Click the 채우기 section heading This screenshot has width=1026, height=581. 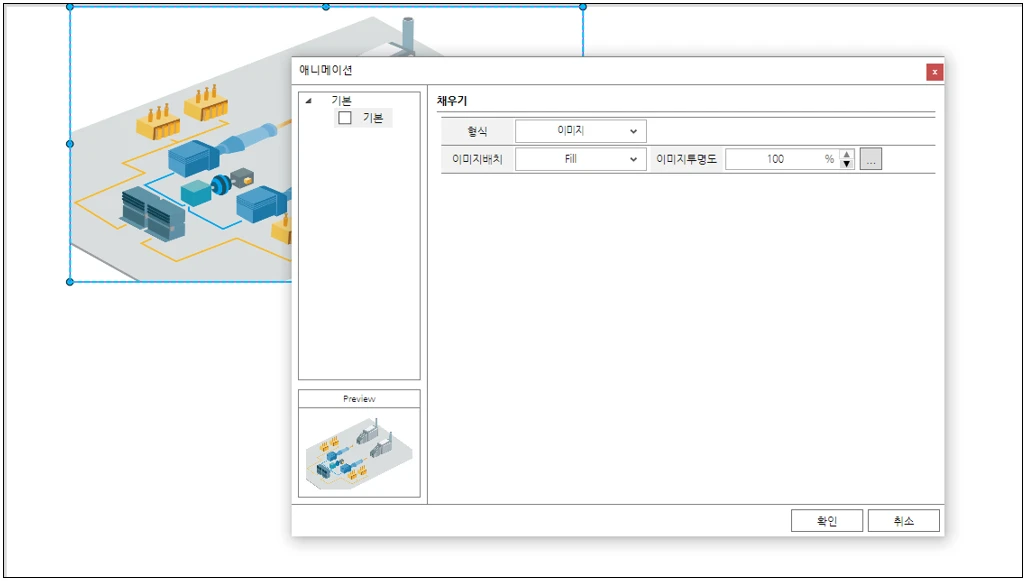pyautogui.click(x=452, y=101)
